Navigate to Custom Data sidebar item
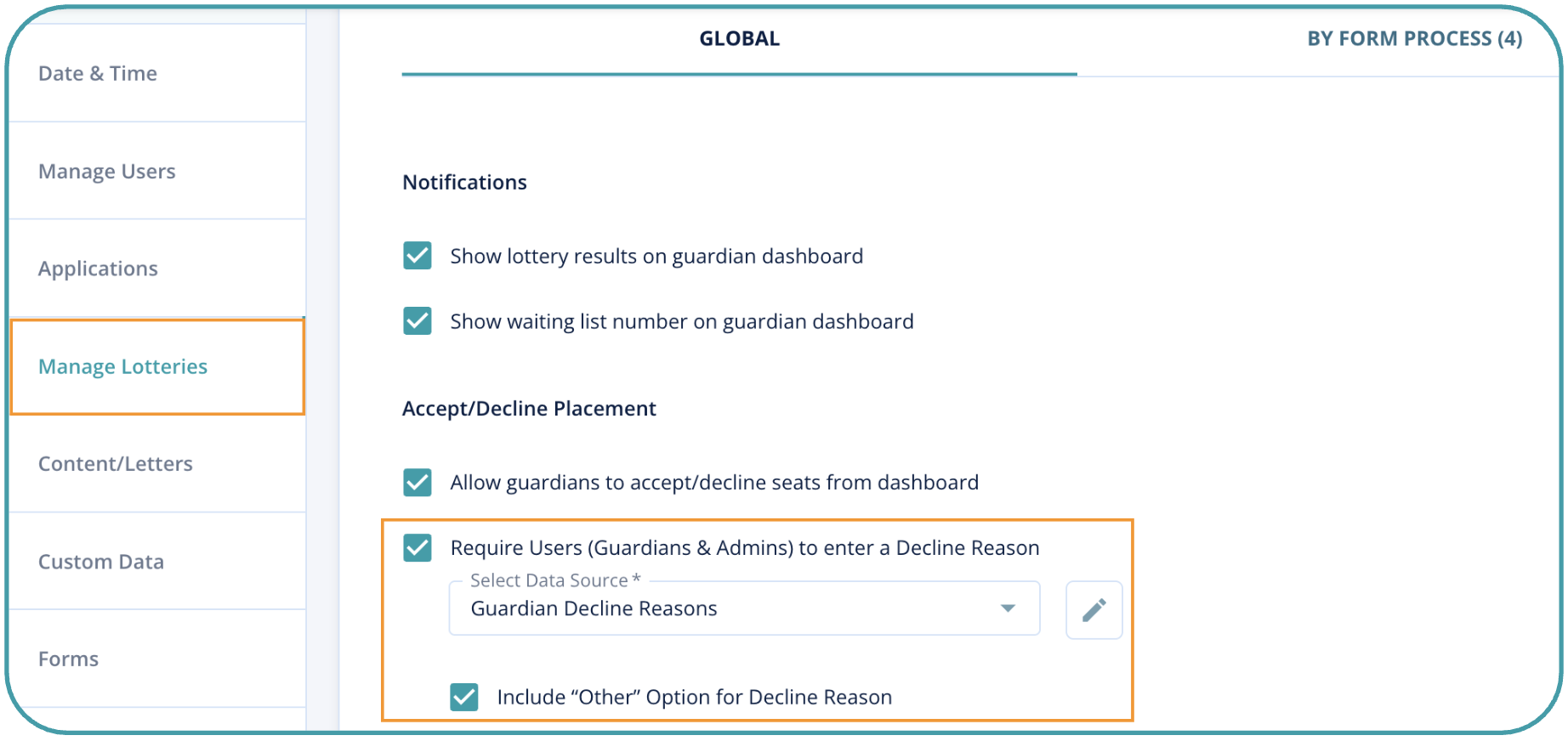This screenshot has width=1568, height=741. (101, 562)
